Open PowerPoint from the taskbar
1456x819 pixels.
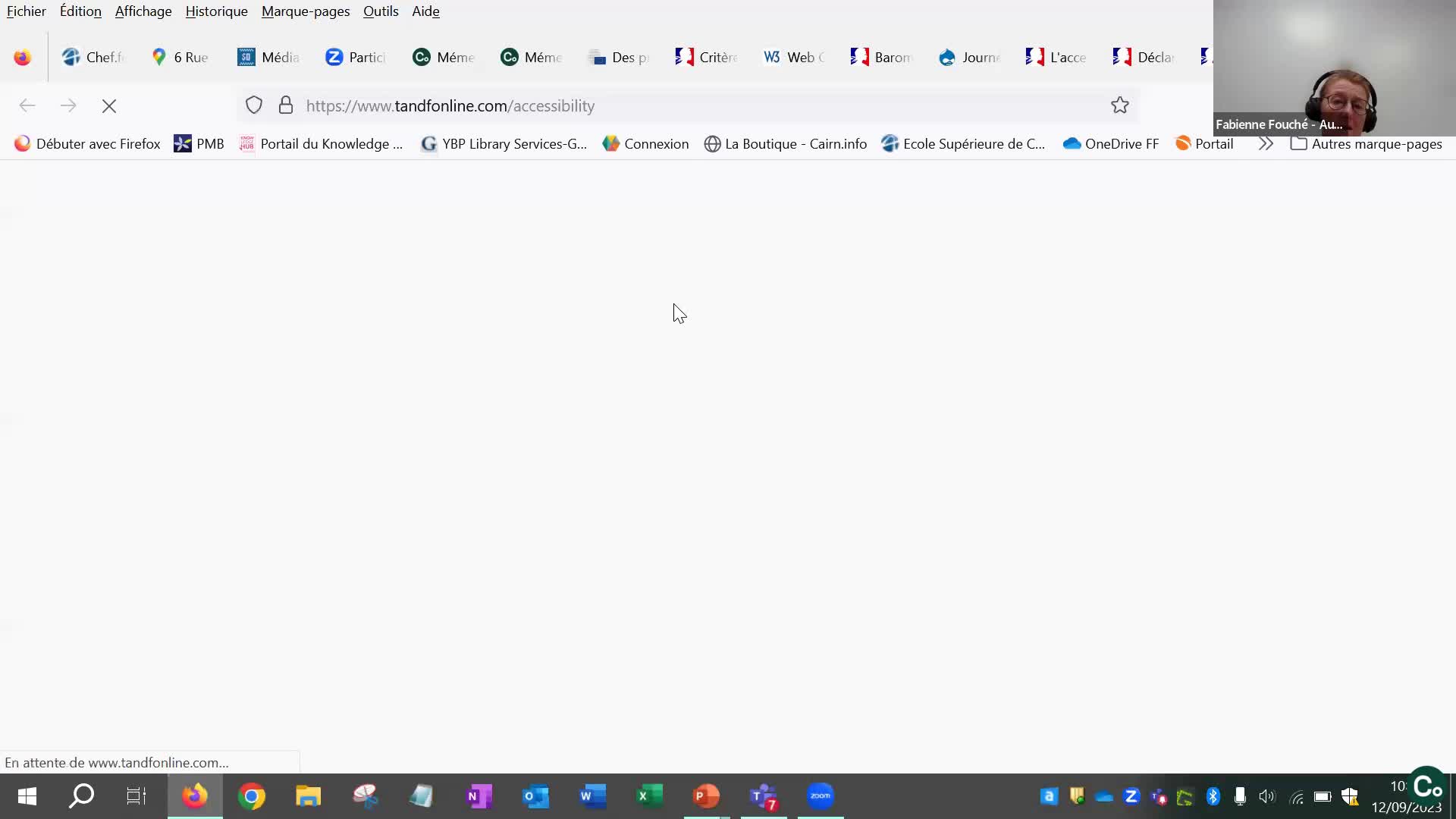coord(705,796)
